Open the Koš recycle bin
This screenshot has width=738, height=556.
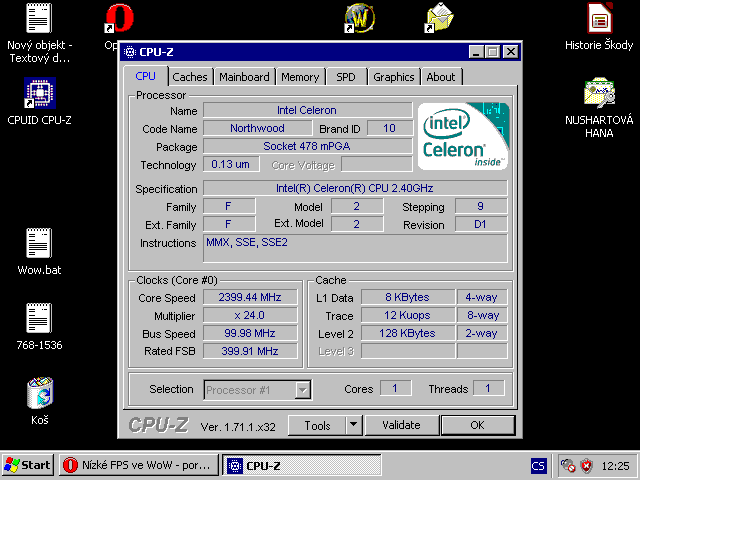pyautogui.click(x=39, y=393)
